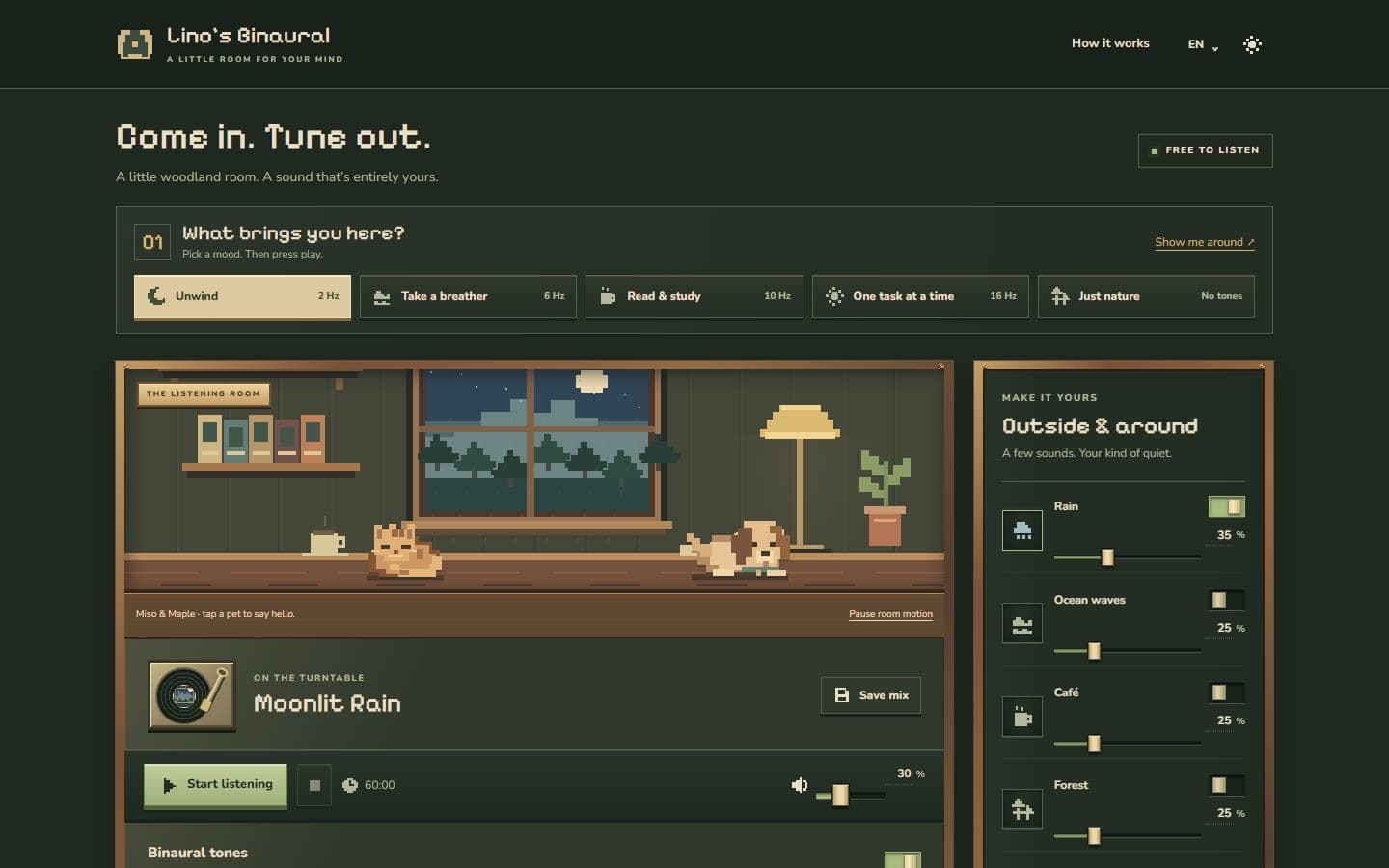Enable the Ocean waves toggle

[x=1227, y=600]
